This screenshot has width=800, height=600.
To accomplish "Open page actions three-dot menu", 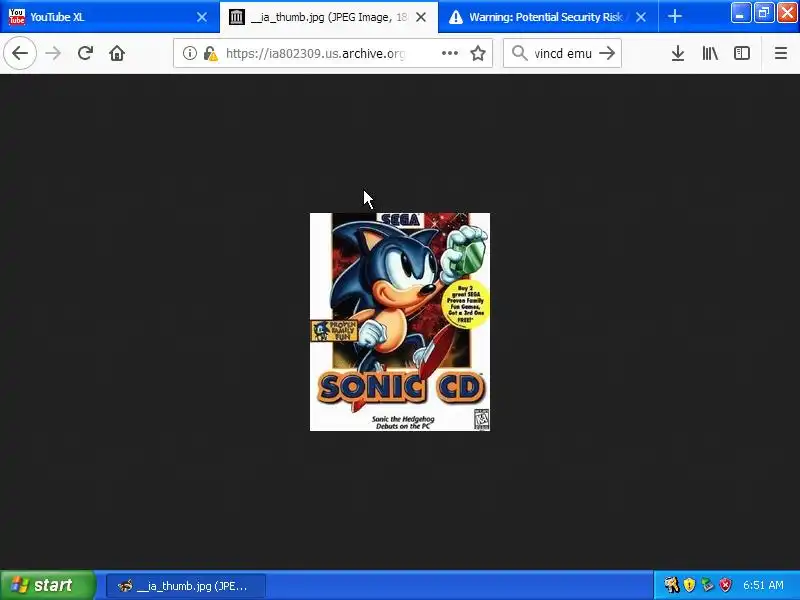I will pyautogui.click(x=449, y=53).
